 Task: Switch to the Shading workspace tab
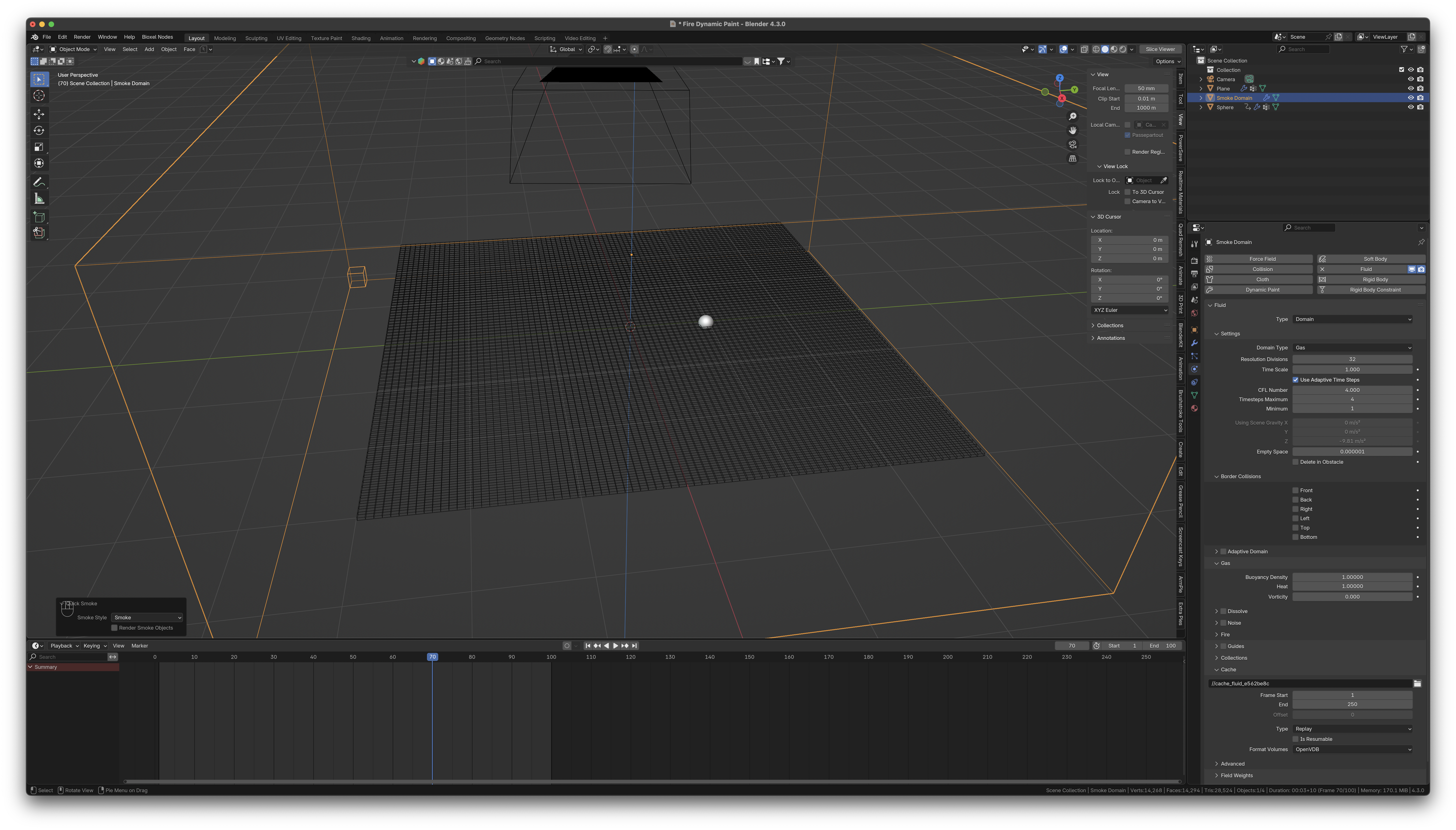(361, 39)
